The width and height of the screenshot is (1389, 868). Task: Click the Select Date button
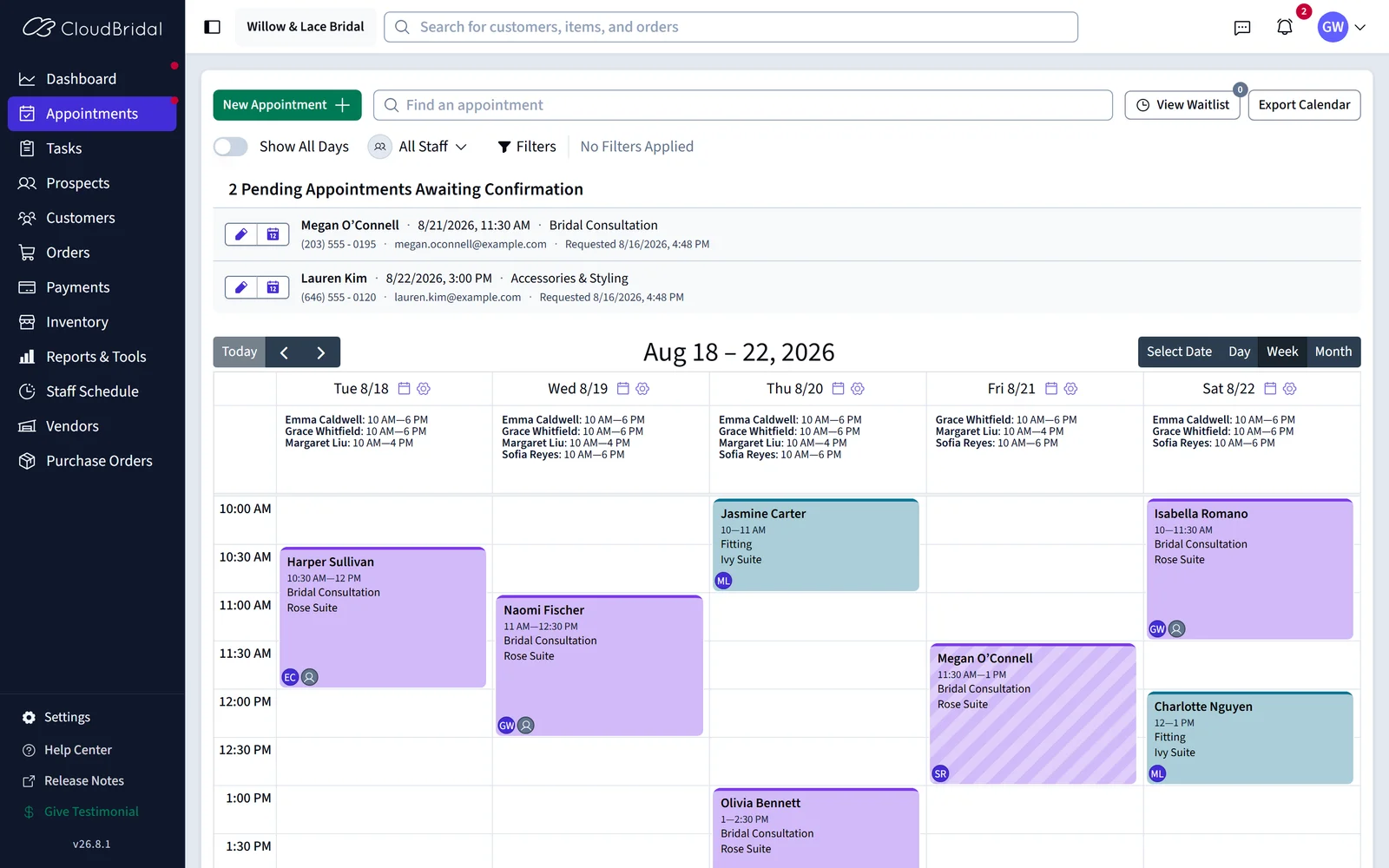click(1179, 352)
